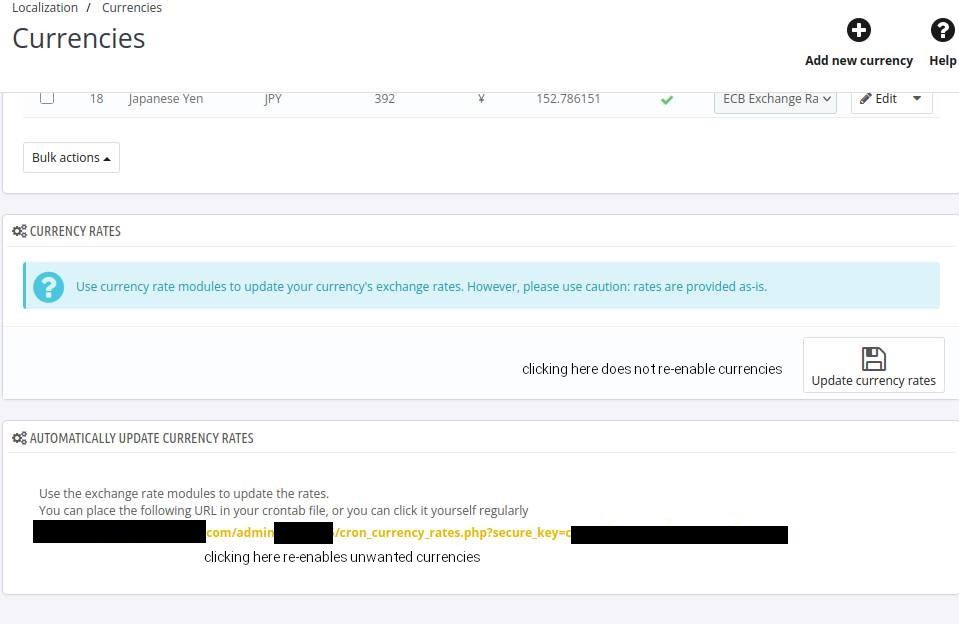Click the Add new currency plus icon
This screenshot has height=624, width=959.
click(x=858, y=30)
